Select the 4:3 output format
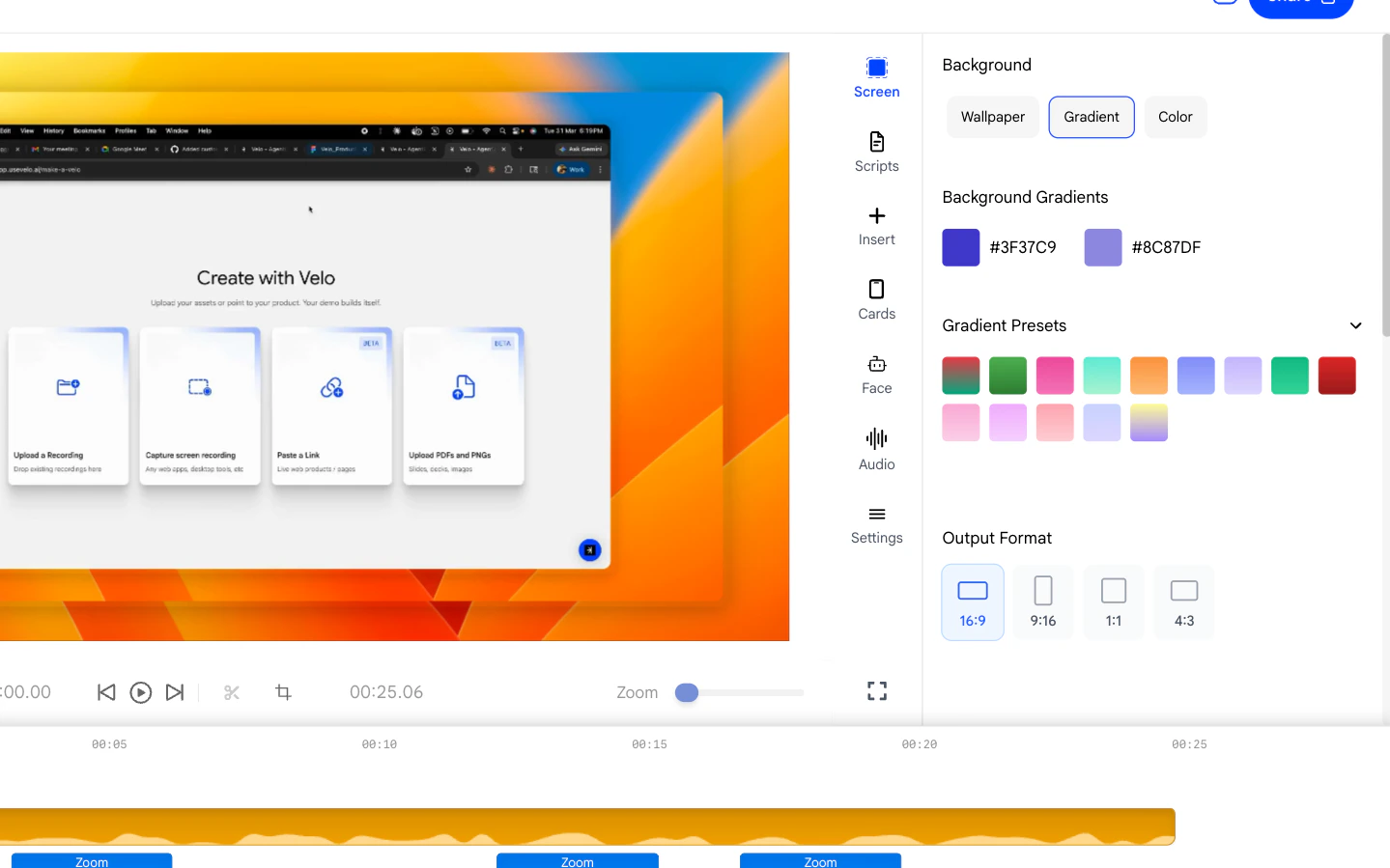The width and height of the screenshot is (1390, 868). (x=1184, y=602)
